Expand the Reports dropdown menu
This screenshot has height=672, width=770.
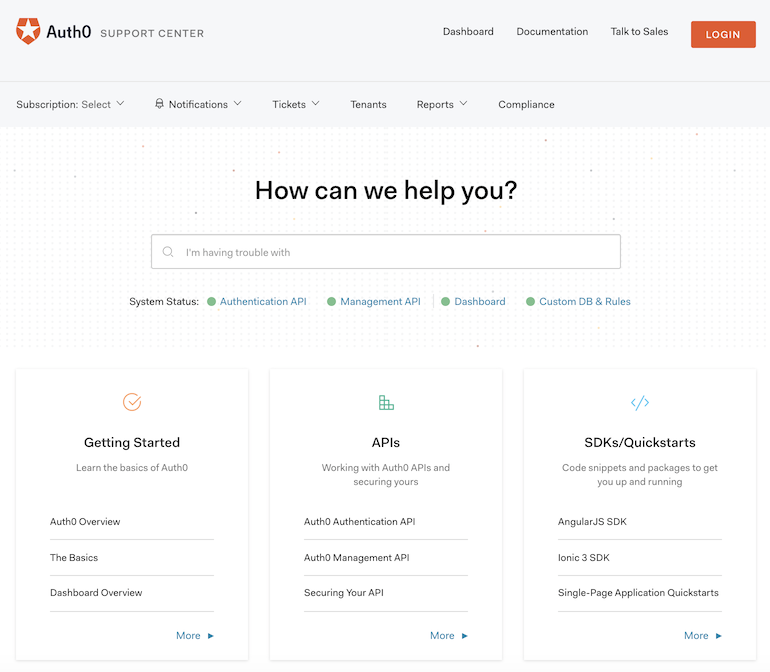coord(442,104)
